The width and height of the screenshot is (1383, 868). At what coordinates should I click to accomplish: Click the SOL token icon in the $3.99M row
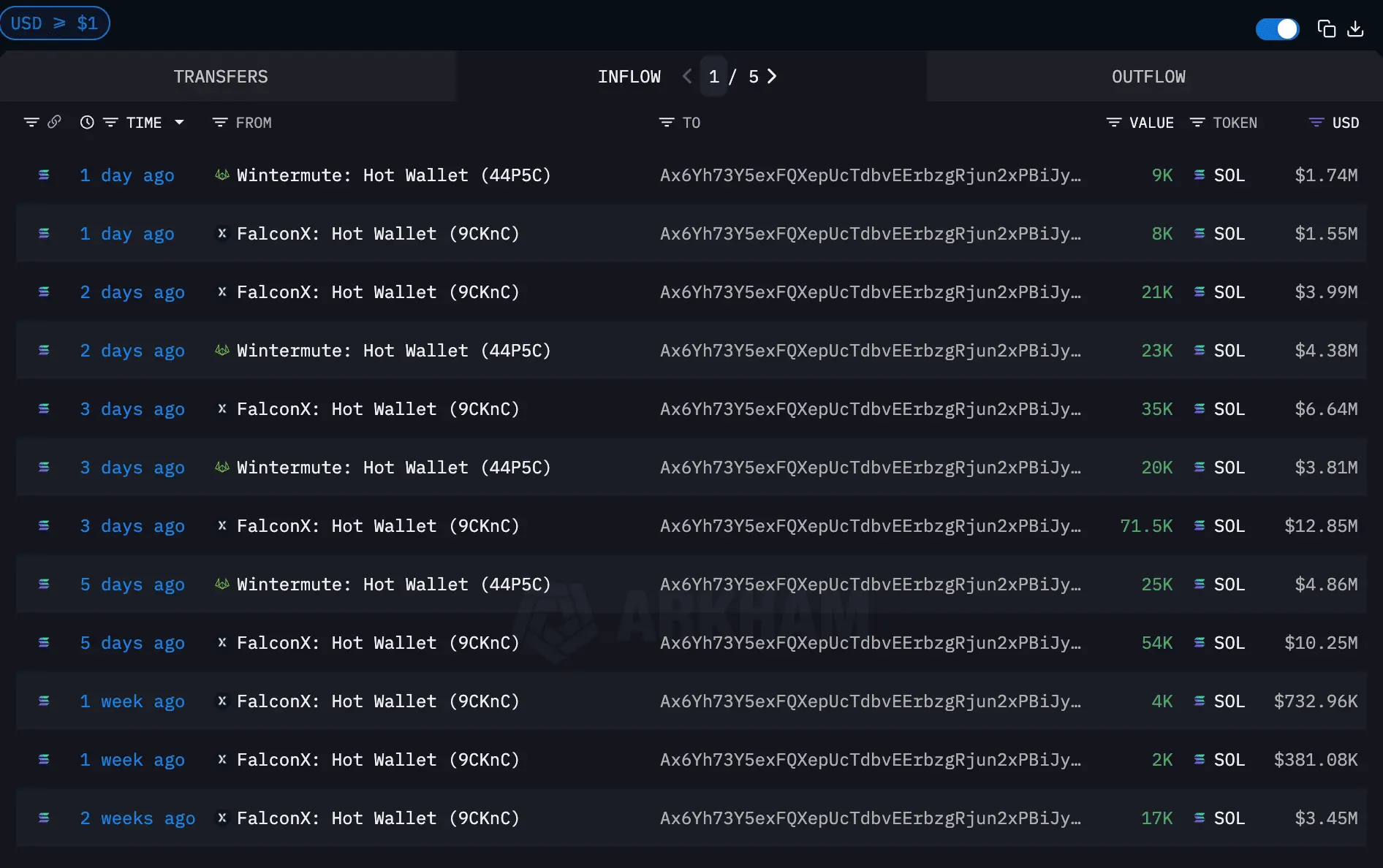(1200, 292)
